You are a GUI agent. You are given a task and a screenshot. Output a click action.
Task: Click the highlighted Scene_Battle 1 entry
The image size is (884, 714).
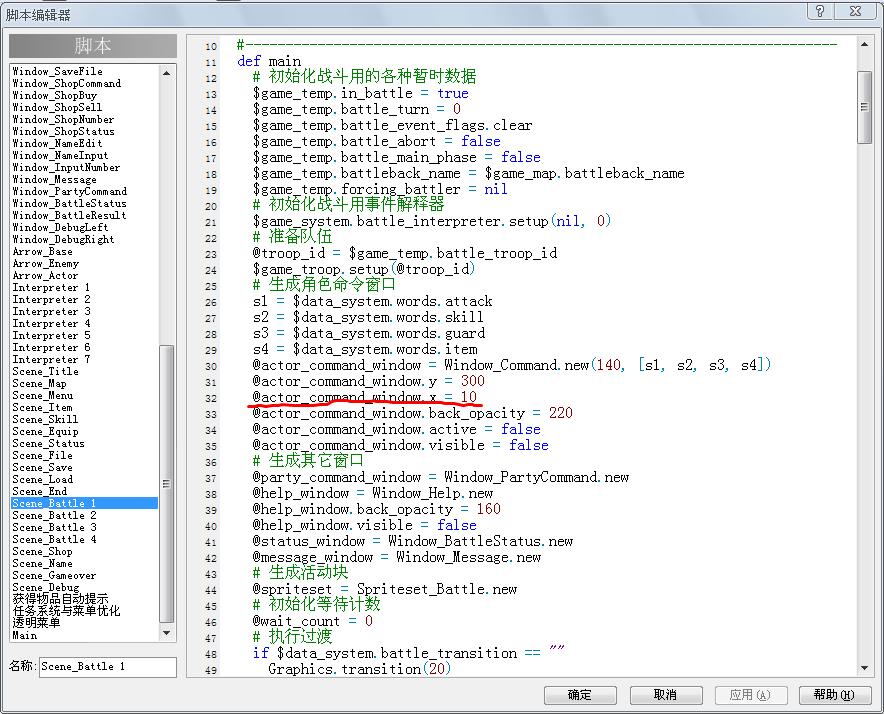[85, 503]
